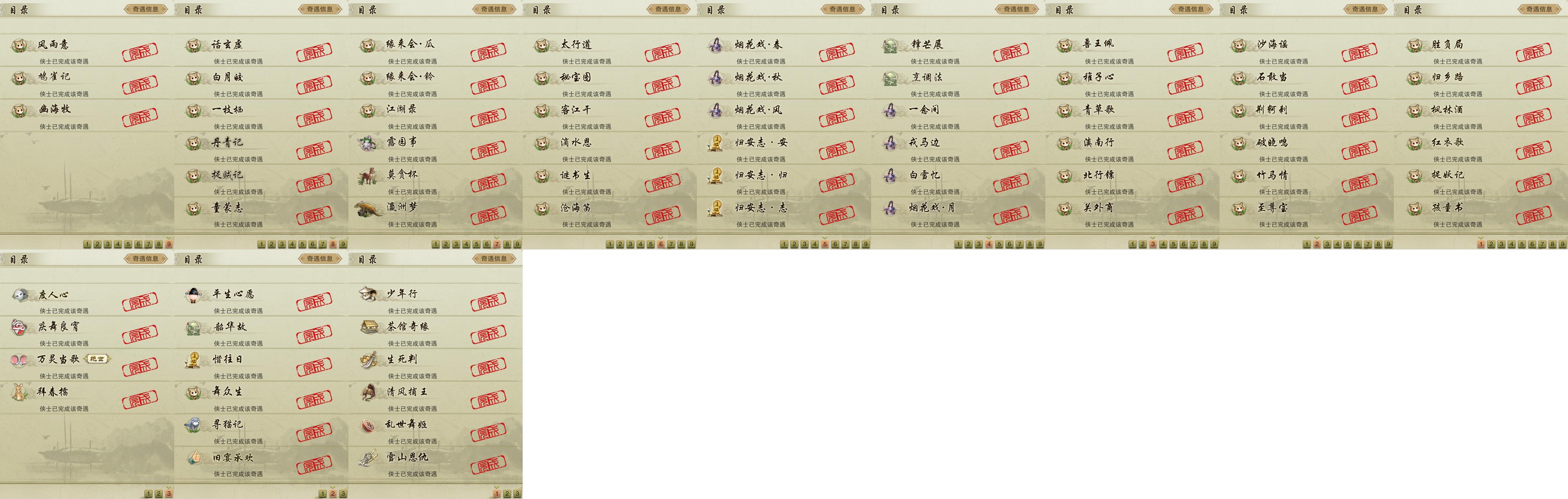Click the teahouse icon beside 茶馆奇缘
The height and width of the screenshot is (499, 1568).
[x=369, y=327]
